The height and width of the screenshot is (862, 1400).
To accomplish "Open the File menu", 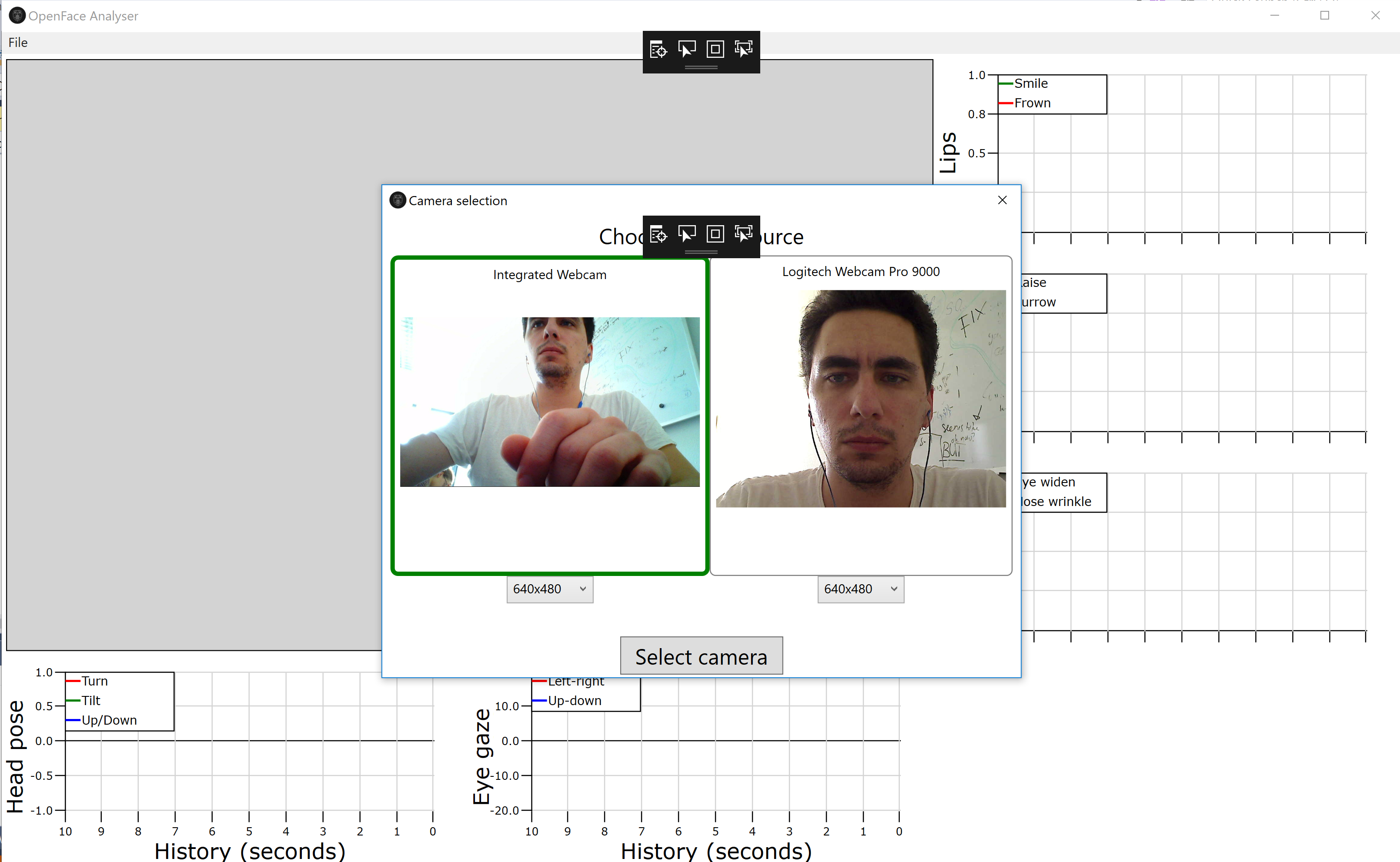I will click(18, 42).
